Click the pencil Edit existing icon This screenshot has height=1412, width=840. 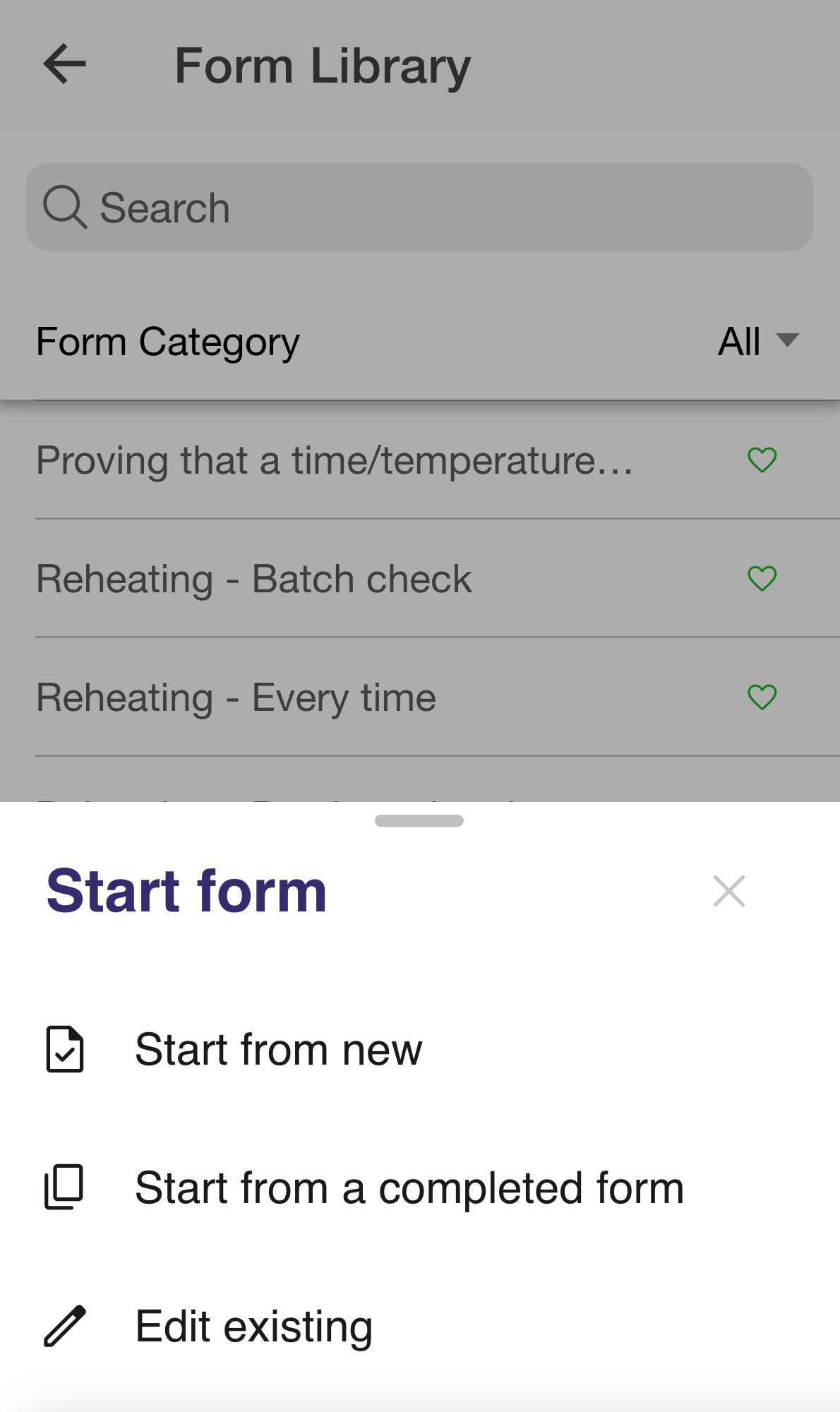(65, 1326)
